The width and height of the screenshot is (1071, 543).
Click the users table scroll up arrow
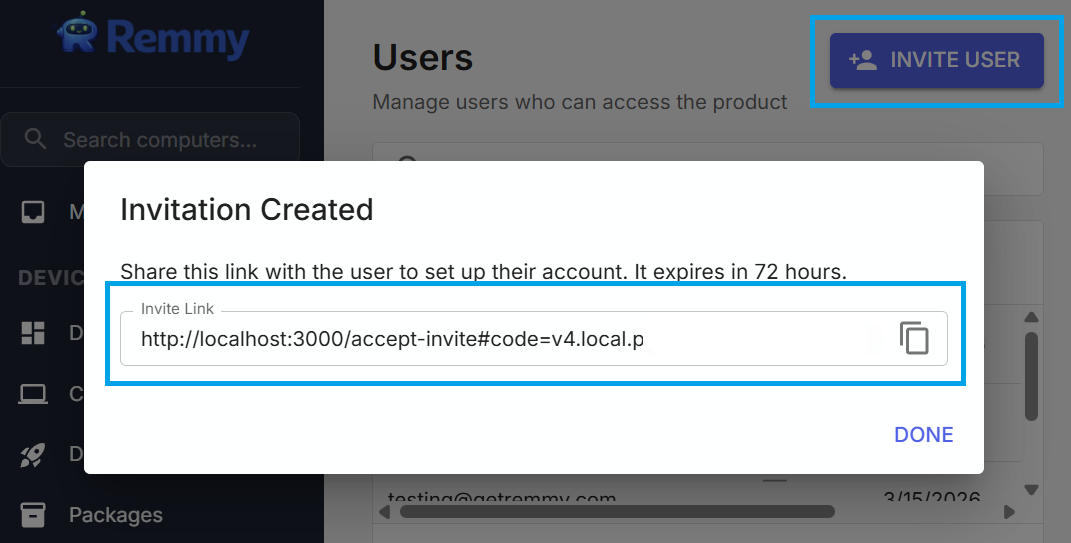pyautogui.click(x=1032, y=318)
